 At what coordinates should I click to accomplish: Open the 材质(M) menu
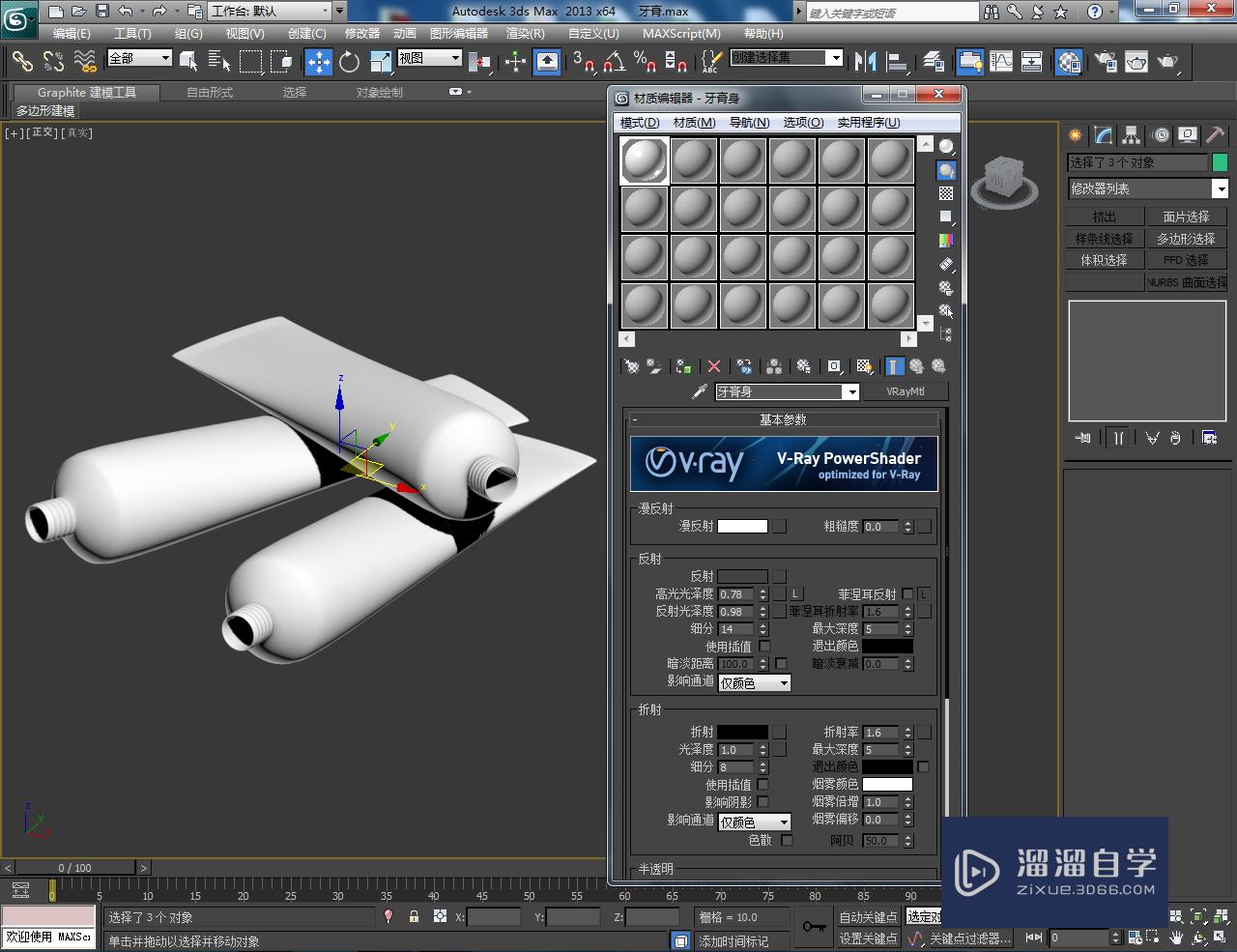tap(694, 123)
